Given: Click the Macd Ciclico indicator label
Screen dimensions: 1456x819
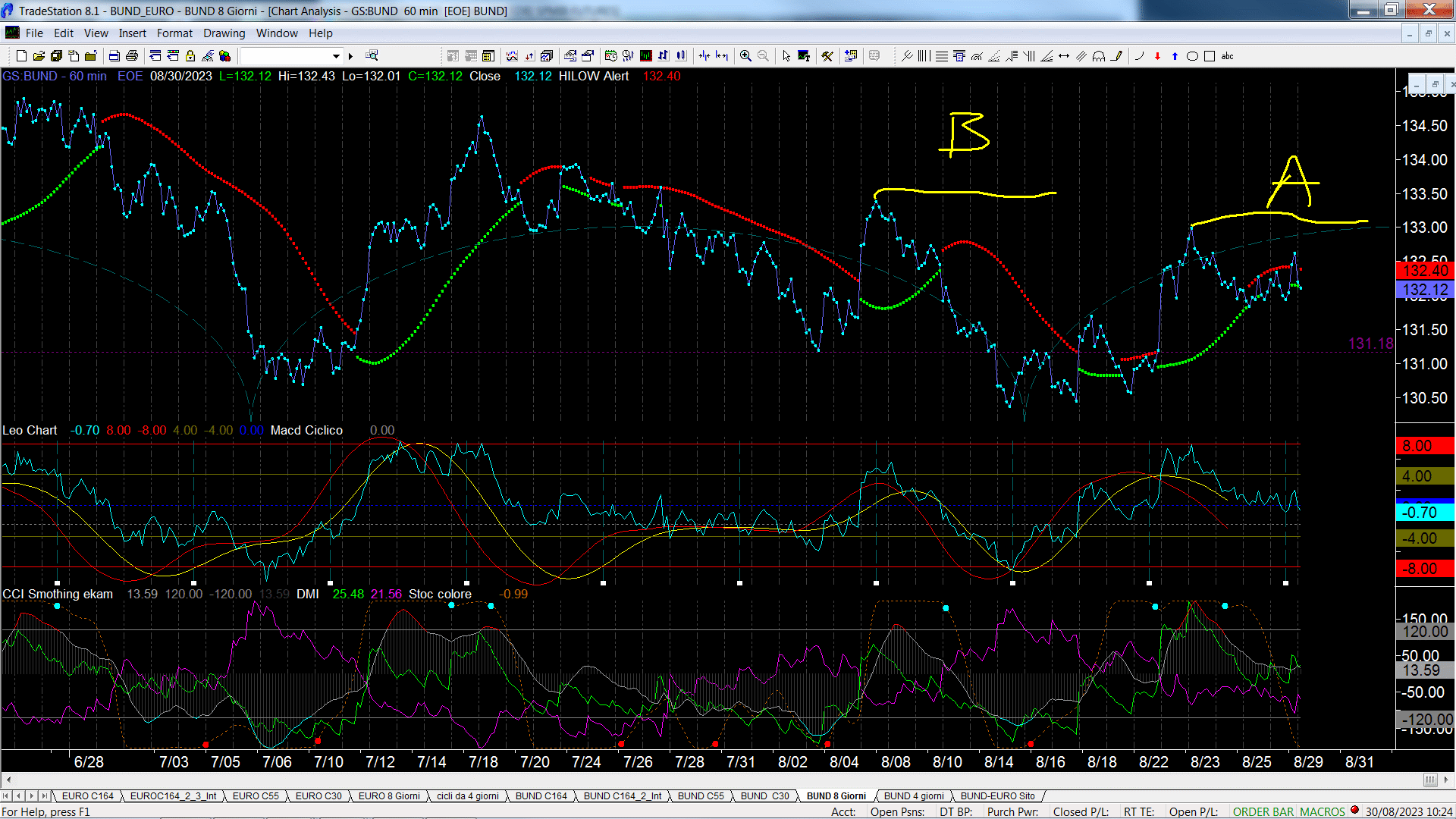Looking at the screenshot, I should (306, 430).
